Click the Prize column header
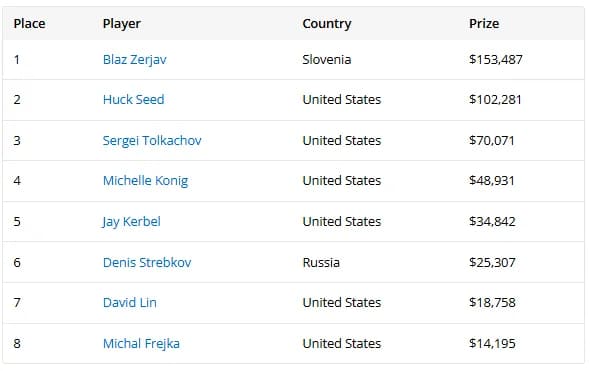Viewport: 590px width, 371px height. pyautogui.click(x=484, y=24)
